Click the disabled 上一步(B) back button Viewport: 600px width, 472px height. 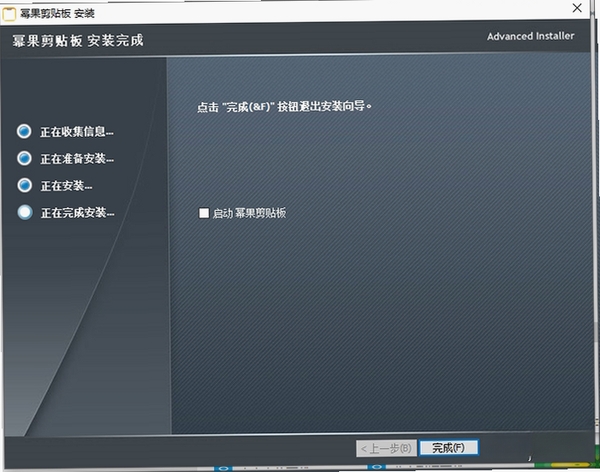tap(386, 448)
